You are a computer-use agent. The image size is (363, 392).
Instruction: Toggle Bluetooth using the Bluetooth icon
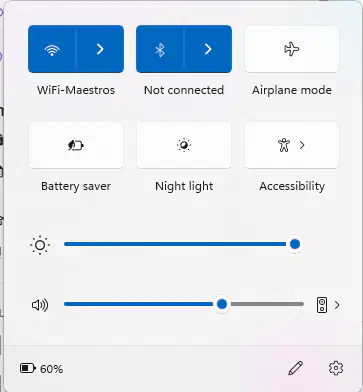[x=160, y=49]
